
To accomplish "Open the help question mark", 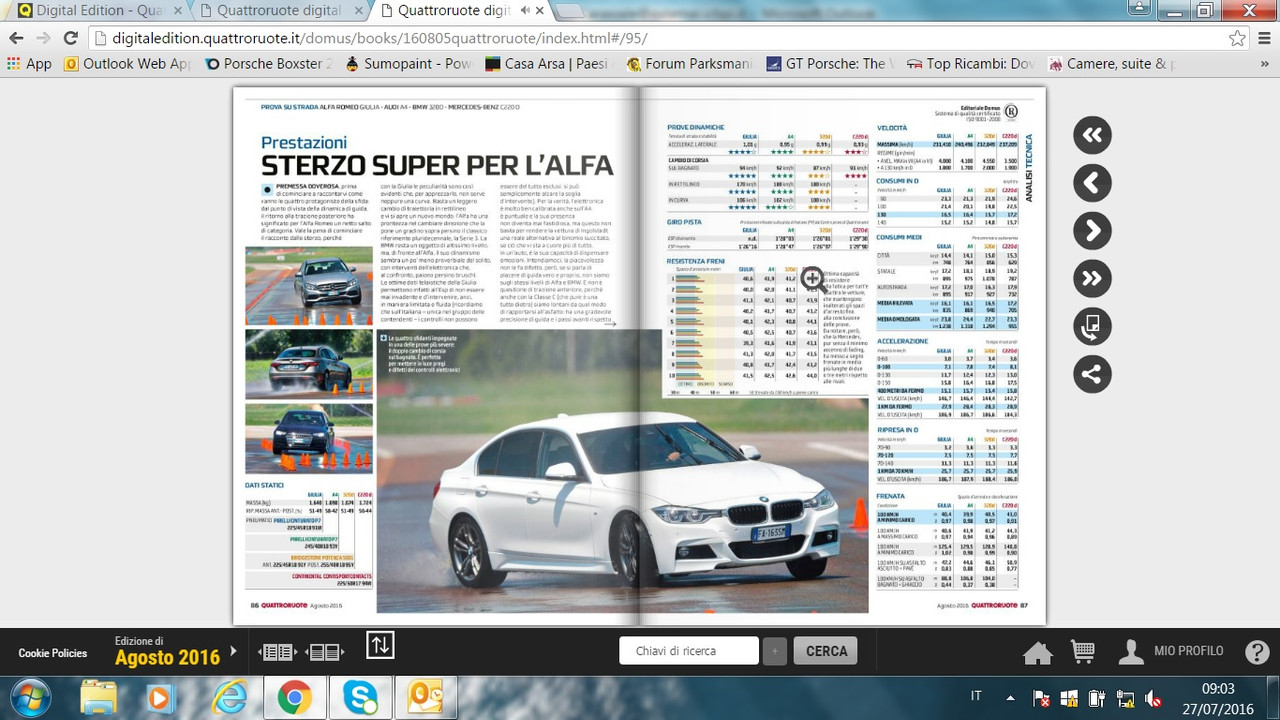I will [1257, 652].
